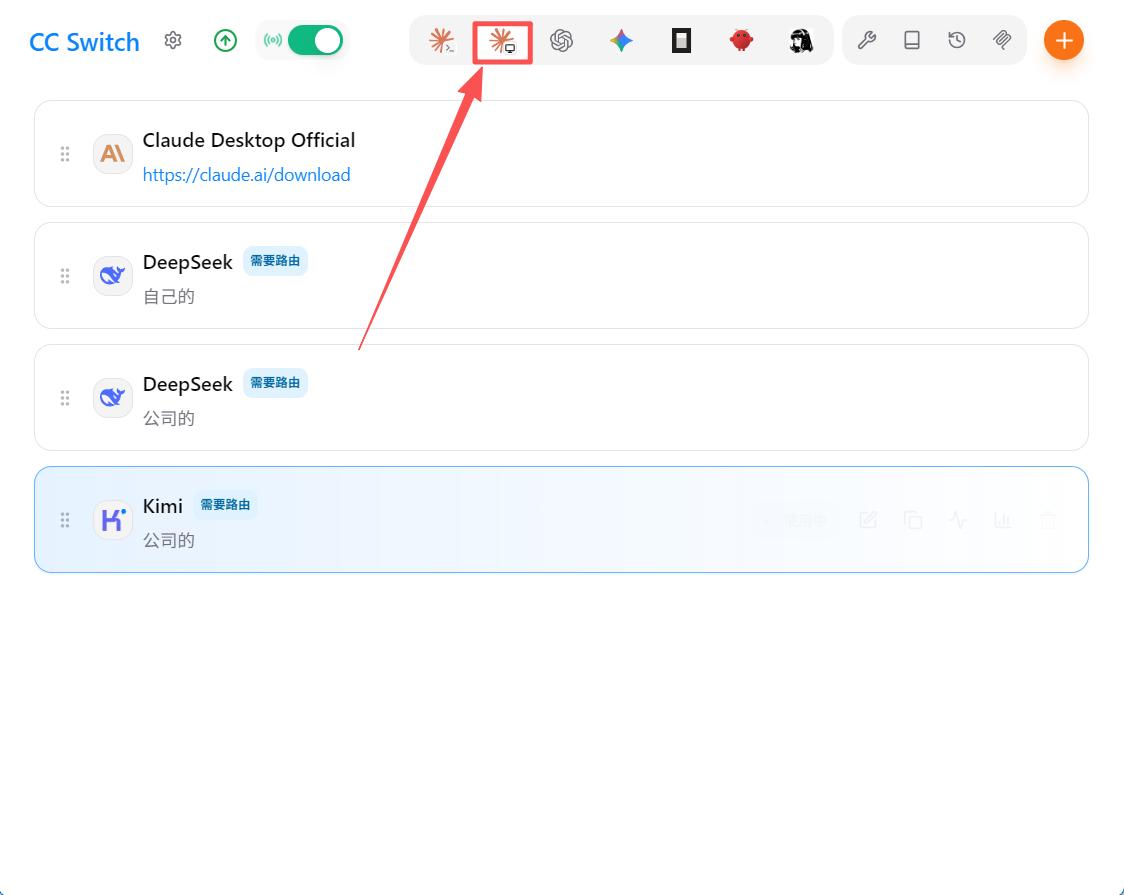
Task: Add a provider with orange plus button
Action: coord(1064,40)
